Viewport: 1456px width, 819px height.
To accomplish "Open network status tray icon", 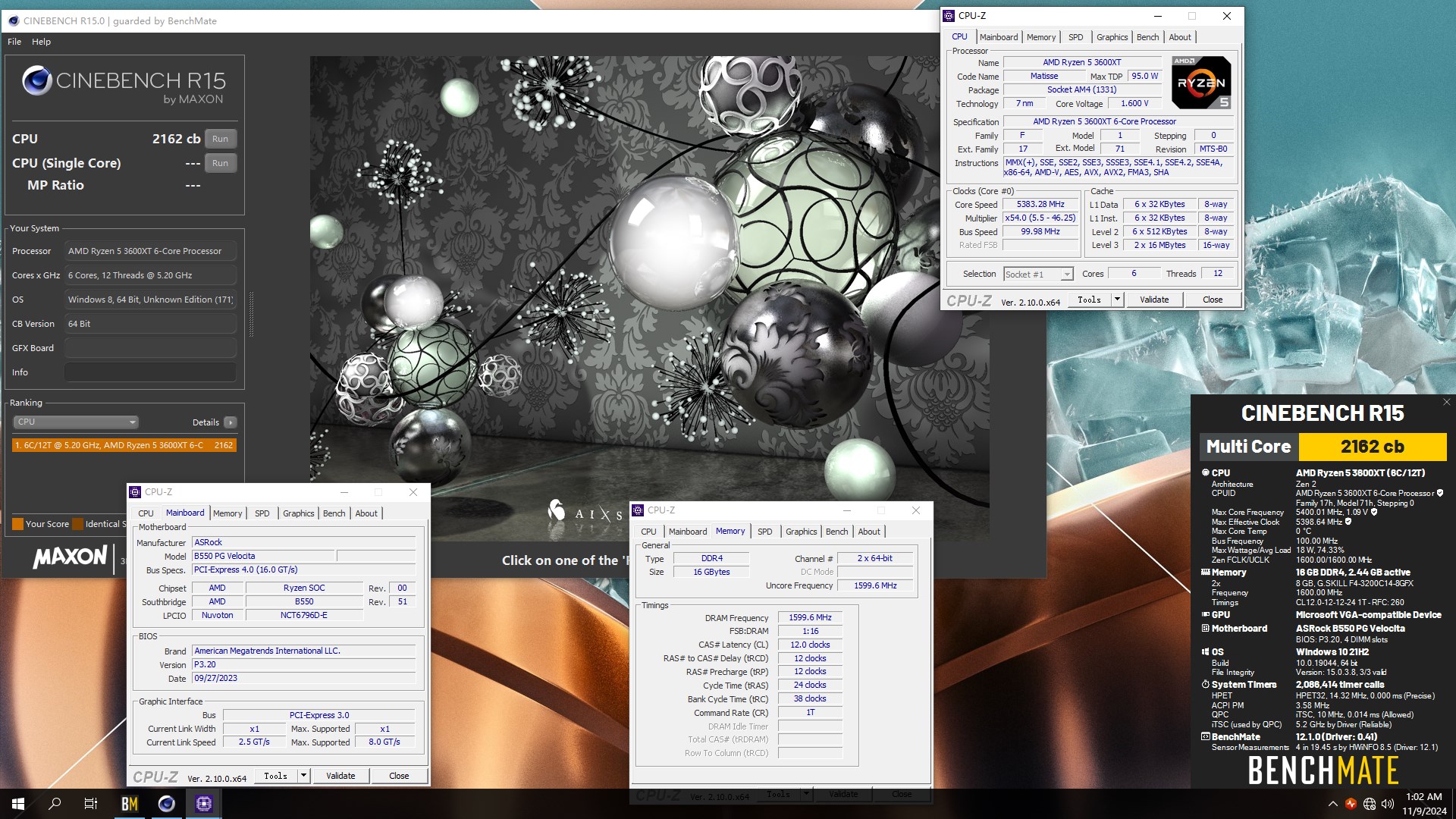I will click(1370, 804).
